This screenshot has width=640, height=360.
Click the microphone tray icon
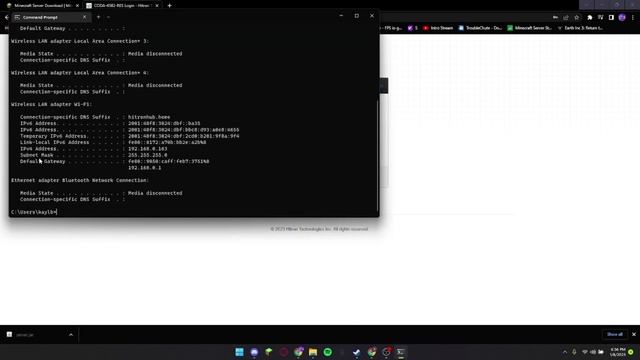574,352
